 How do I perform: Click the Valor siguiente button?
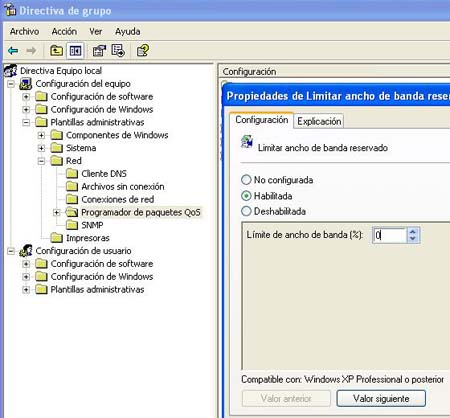pos(381,398)
